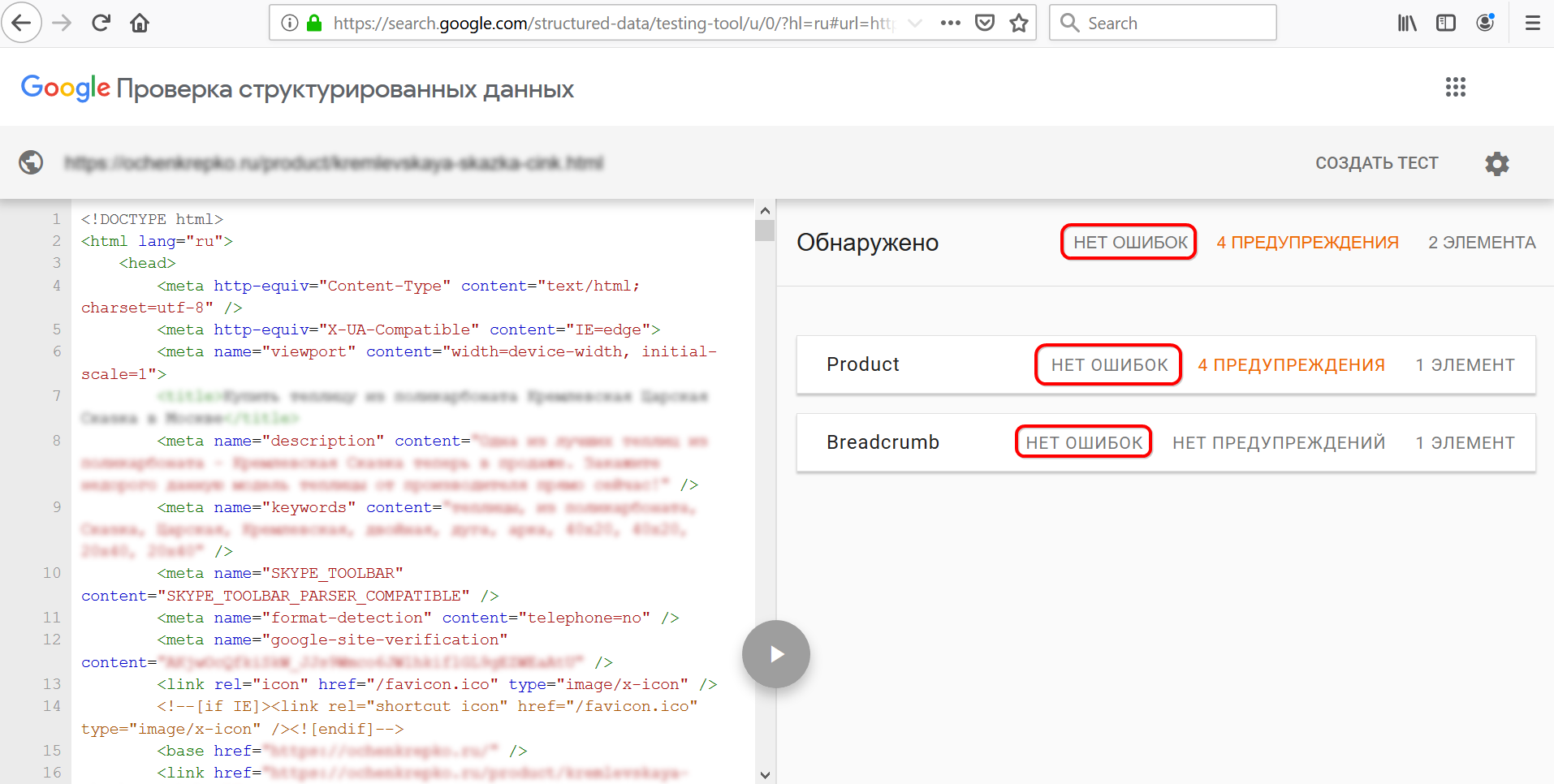Toggle the sidebar view icon

click(1446, 23)
